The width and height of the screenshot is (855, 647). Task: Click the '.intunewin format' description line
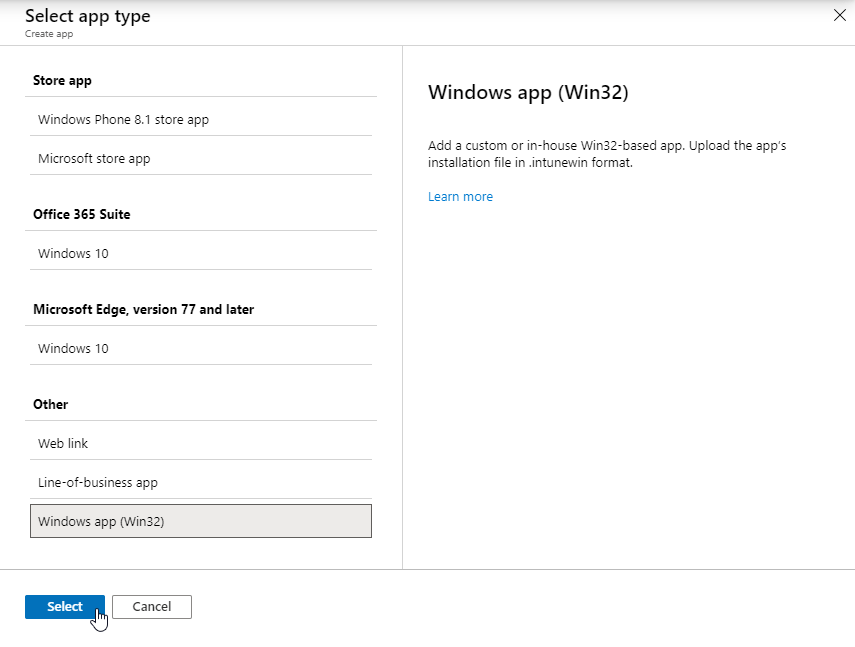coord(530,162)
